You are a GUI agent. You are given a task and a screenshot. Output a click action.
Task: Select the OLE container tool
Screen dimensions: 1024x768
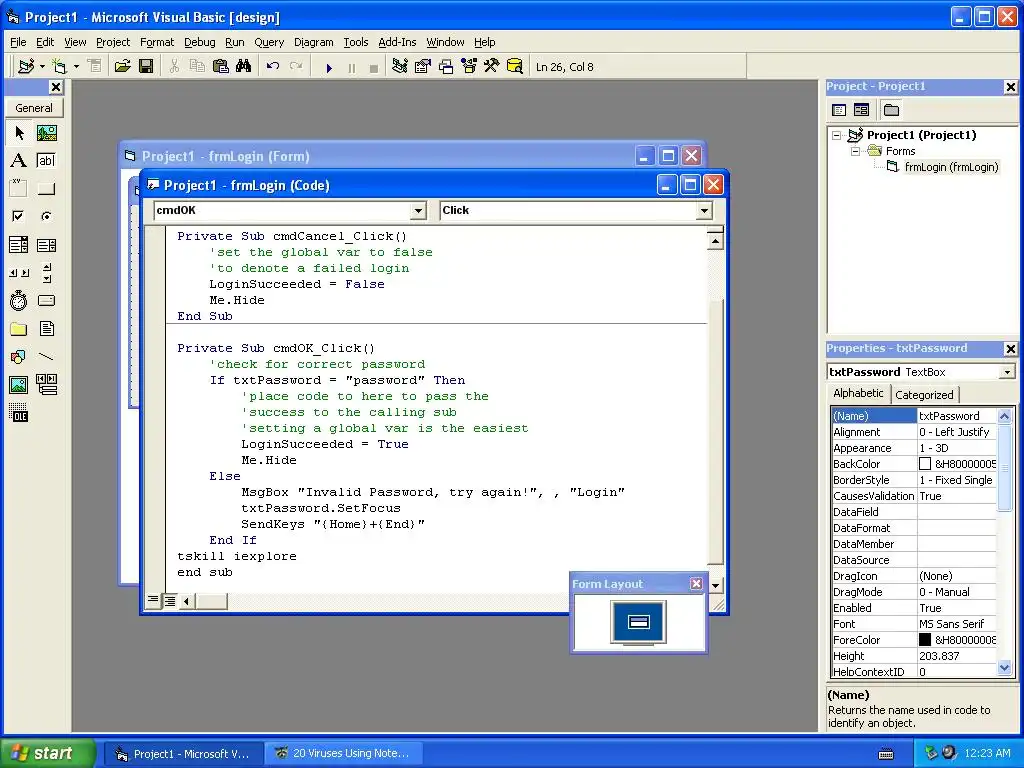click(19, 413)
